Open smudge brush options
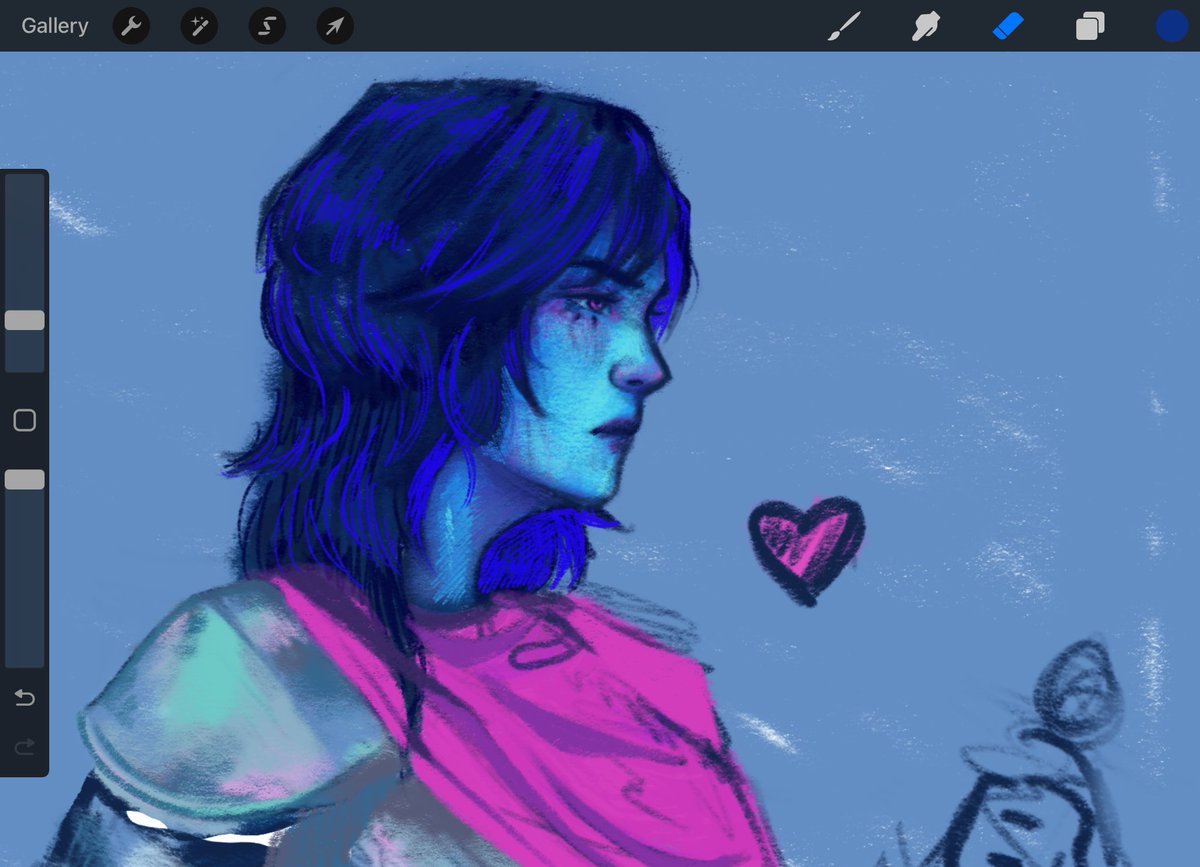This screenshot has width=1200, height=867. point(925,26)
